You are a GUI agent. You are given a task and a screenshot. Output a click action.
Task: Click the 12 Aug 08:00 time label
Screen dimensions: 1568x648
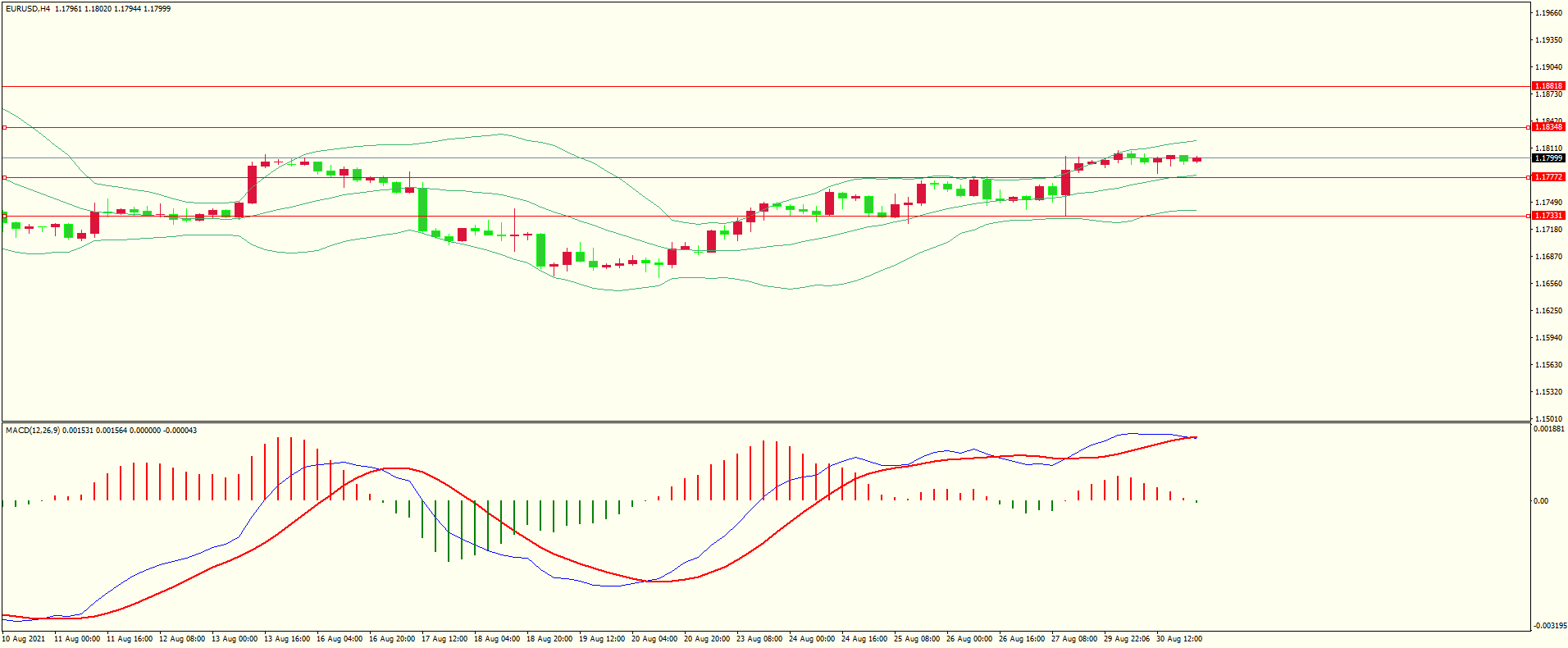pos(182,639)
